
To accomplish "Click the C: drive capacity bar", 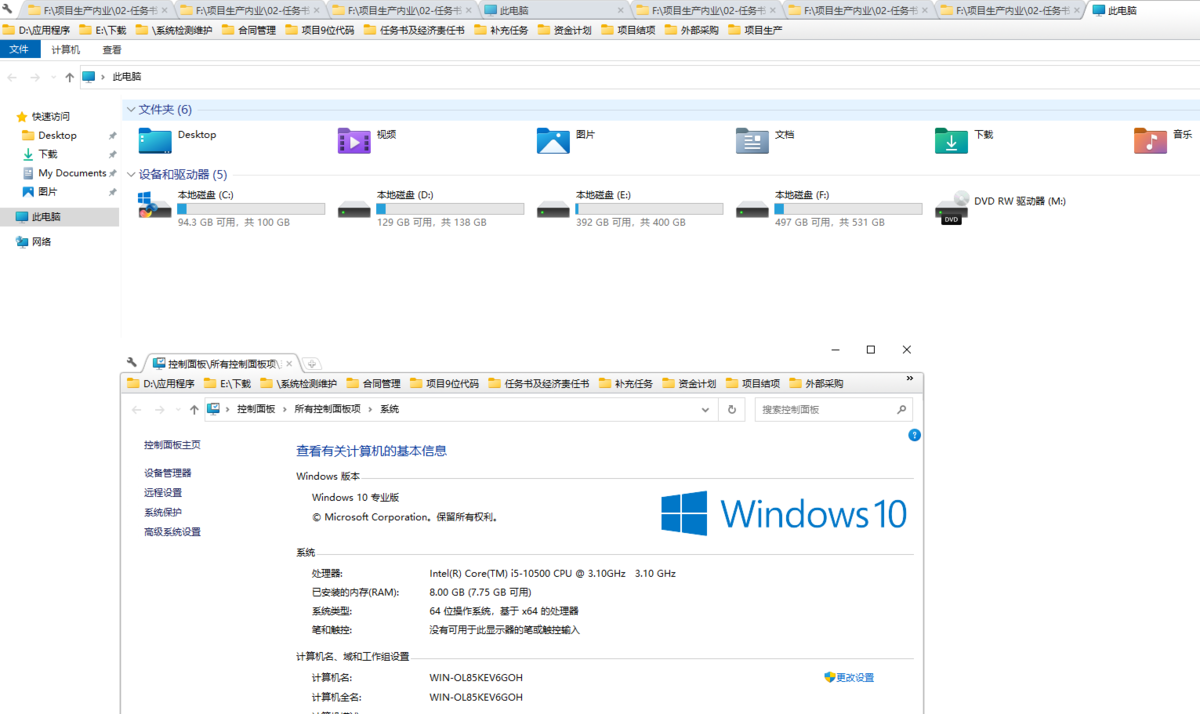I will 251,209.
